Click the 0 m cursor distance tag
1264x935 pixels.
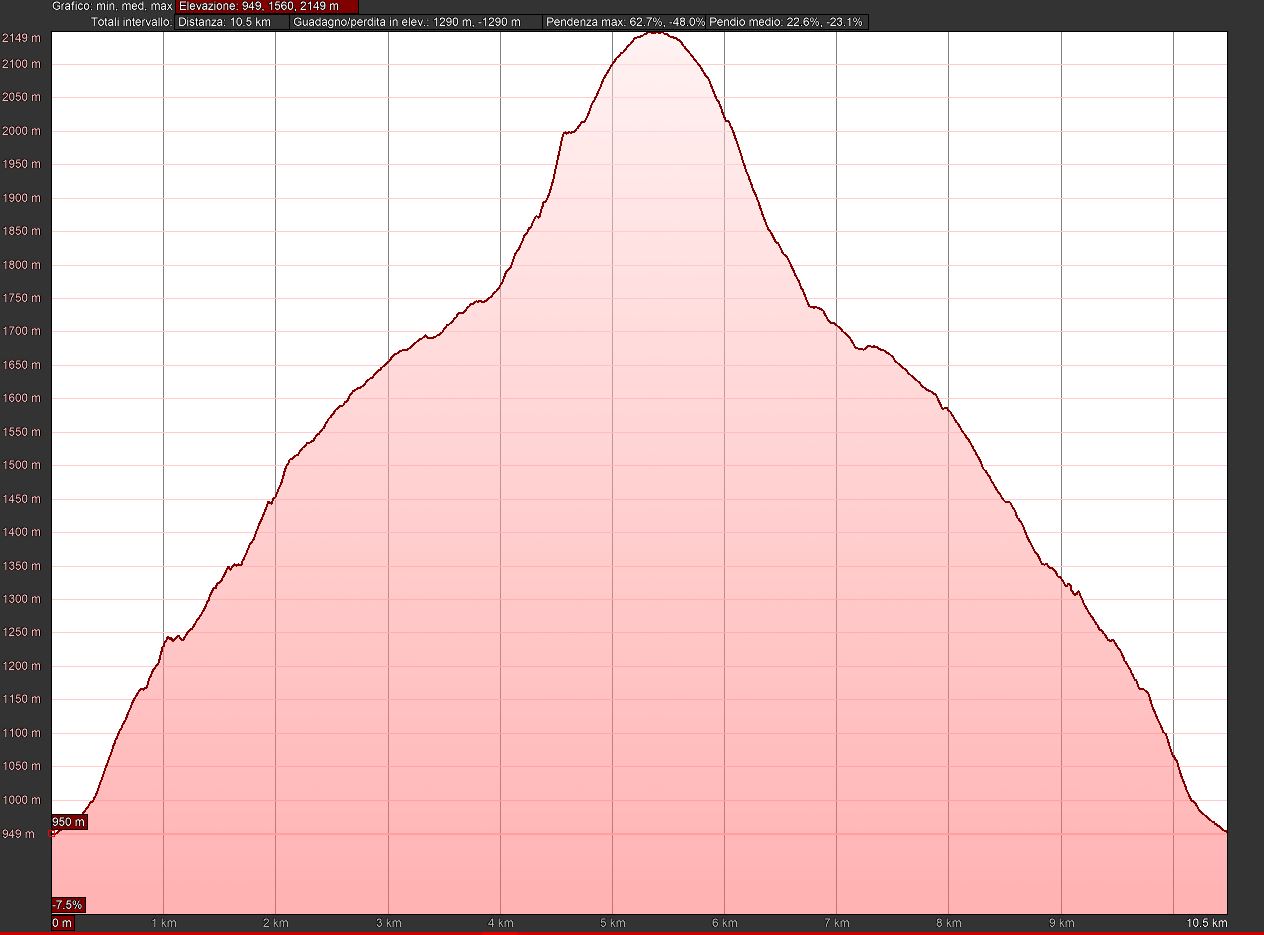[x=62, y=923]
